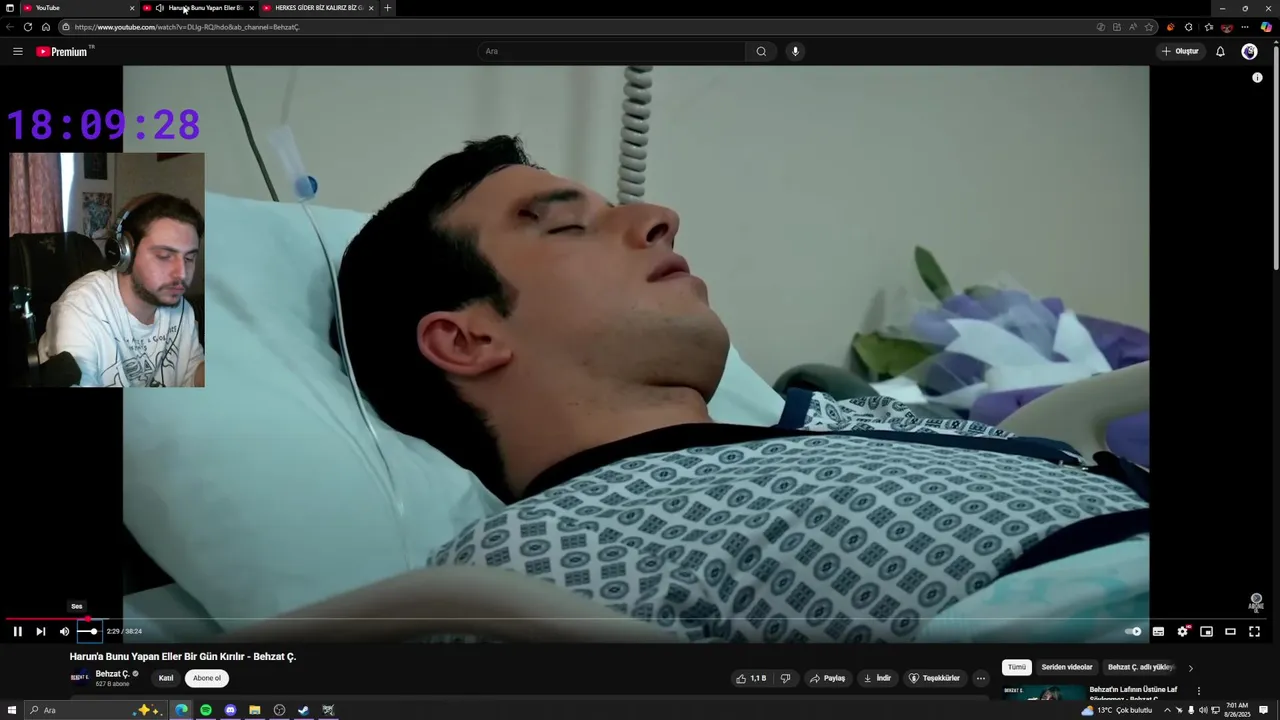Screen dimensions: 1280x720
Task: Open a new browser tab
Action: coord(388,8)
